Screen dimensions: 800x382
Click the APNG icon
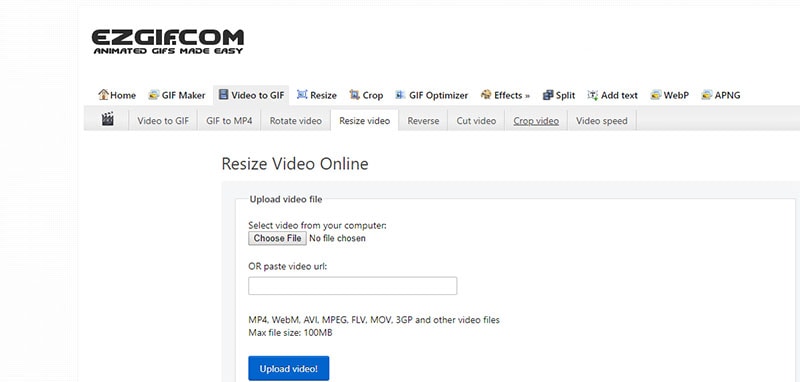pos(707,95)
